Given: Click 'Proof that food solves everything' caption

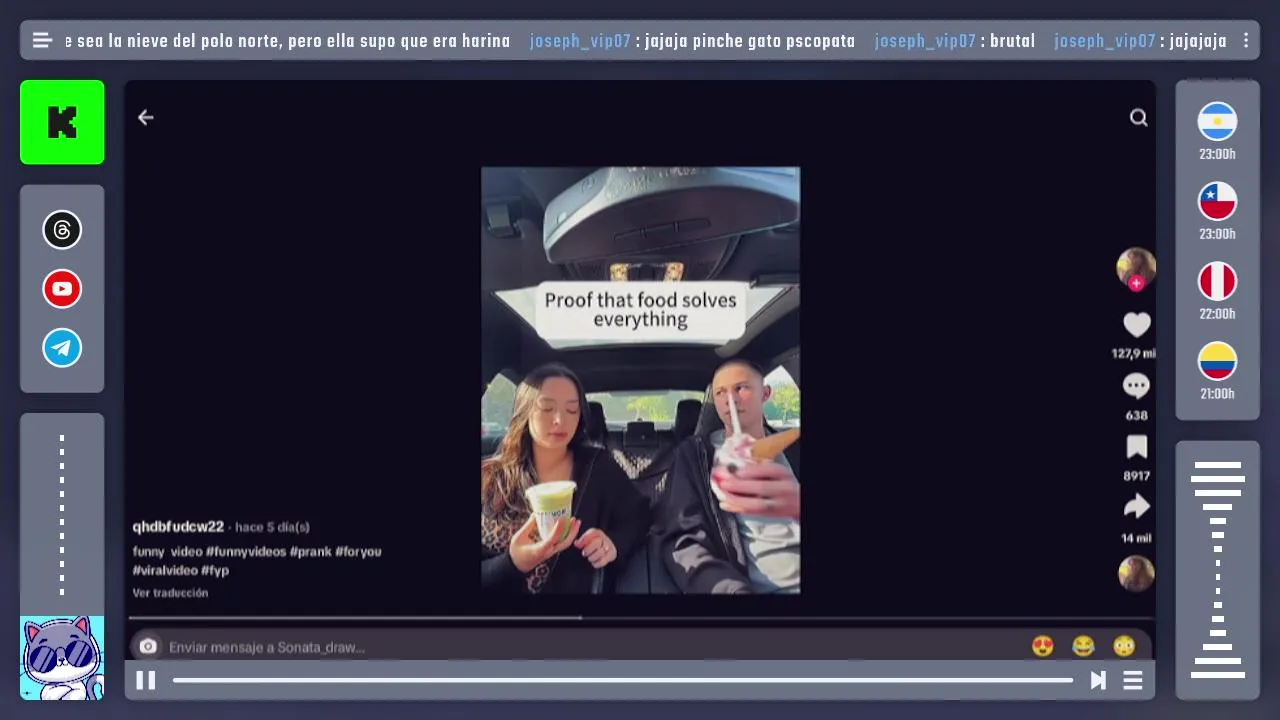Looking at the screenshot, I should tap(640, 310).
